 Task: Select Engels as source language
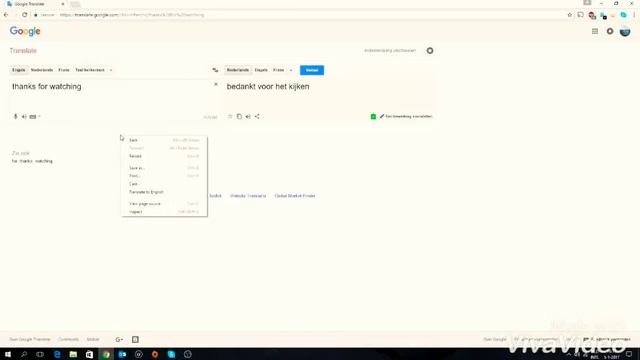click(19, 70)
